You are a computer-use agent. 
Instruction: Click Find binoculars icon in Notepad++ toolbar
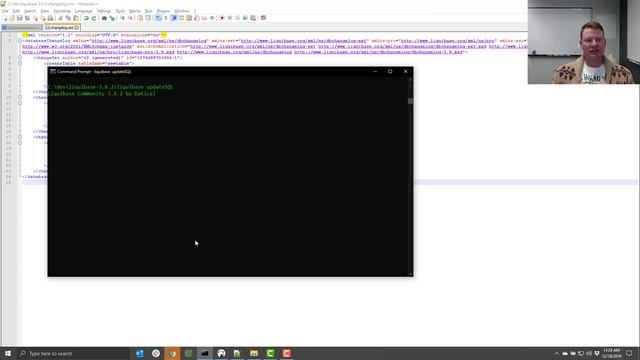coord(104,18)
